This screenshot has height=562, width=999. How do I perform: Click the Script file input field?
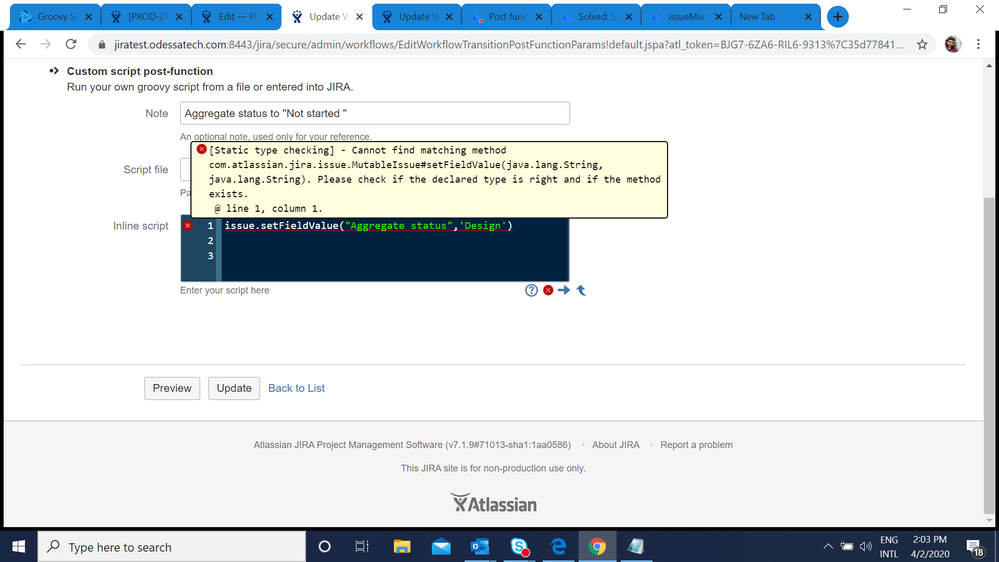click(185, 169)
